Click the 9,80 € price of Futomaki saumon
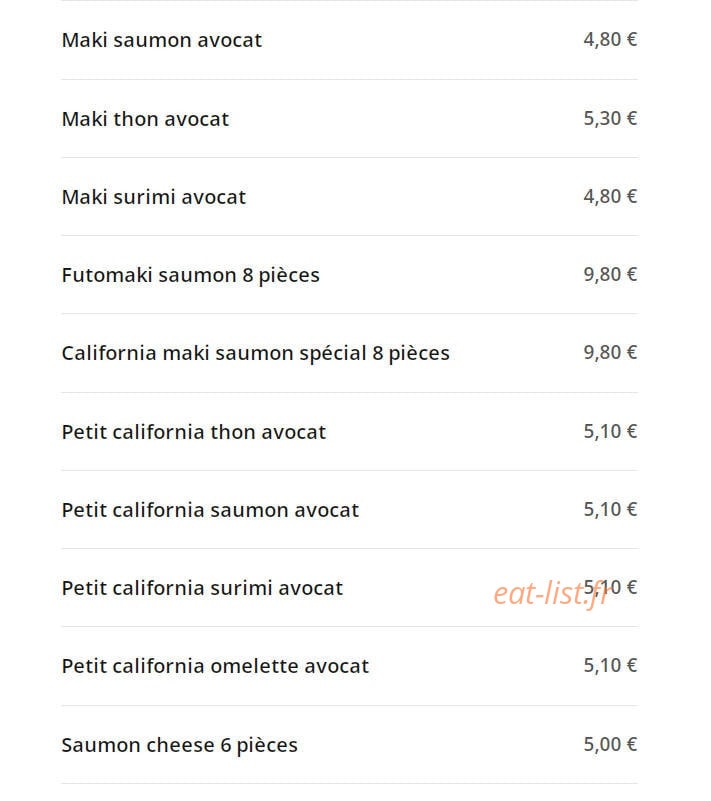This screenshot has width=711, height=801. 610,274
